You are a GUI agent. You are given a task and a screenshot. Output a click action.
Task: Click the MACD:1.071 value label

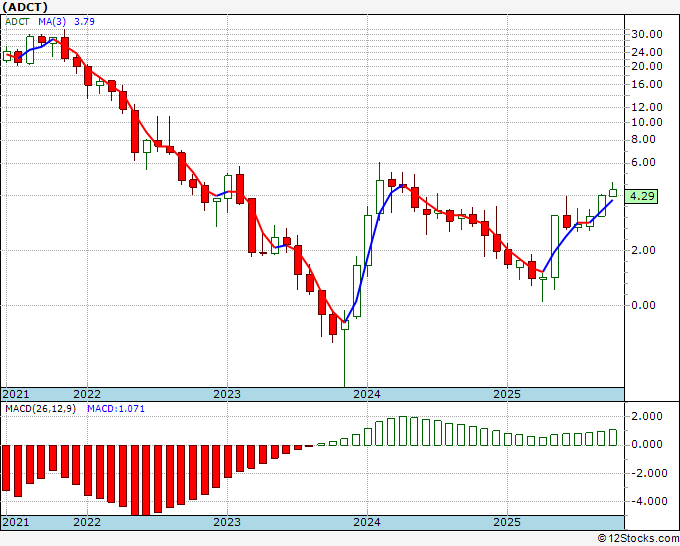click(116, 409)
